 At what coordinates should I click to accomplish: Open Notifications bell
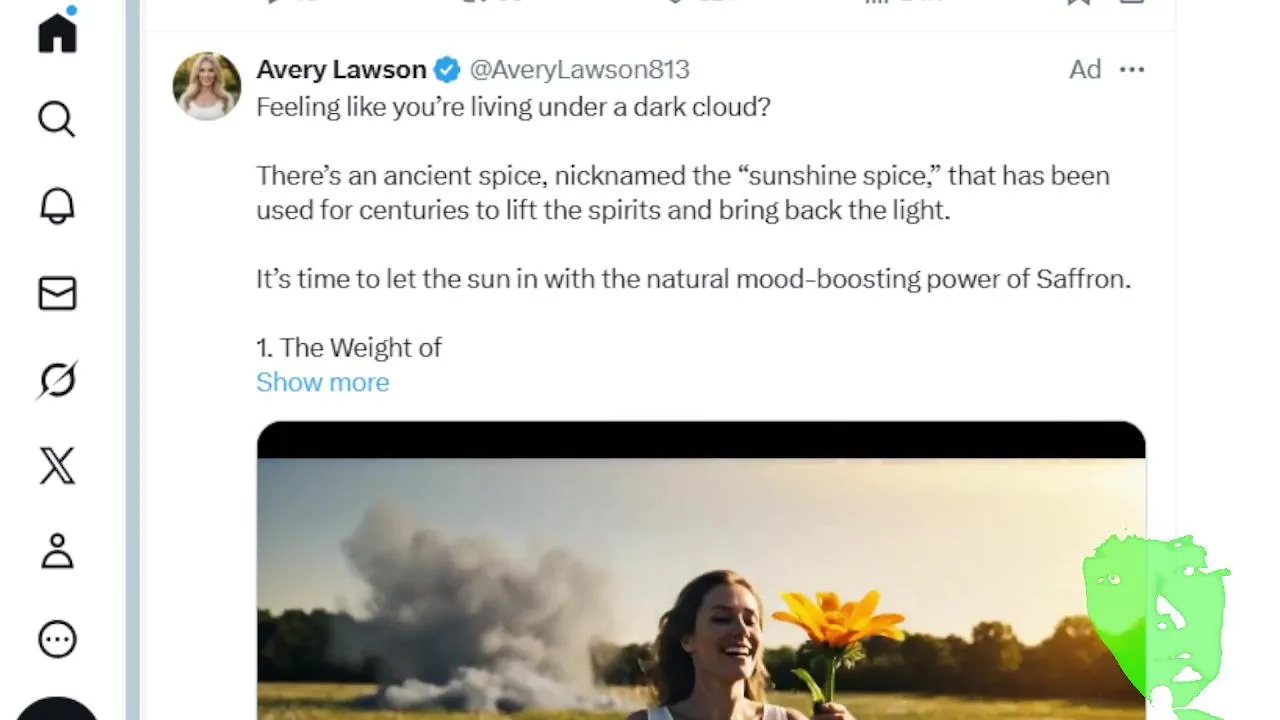pos(57,206)
